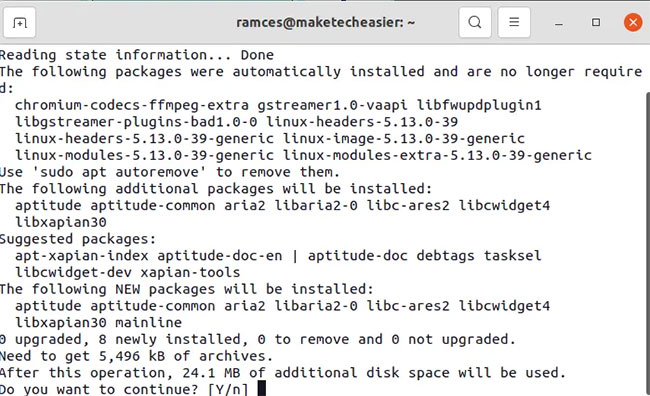This screenshot has height=396, width=650.
Task: Click the blinking cursor block at prompt
Action: click(x=261, y=389)
